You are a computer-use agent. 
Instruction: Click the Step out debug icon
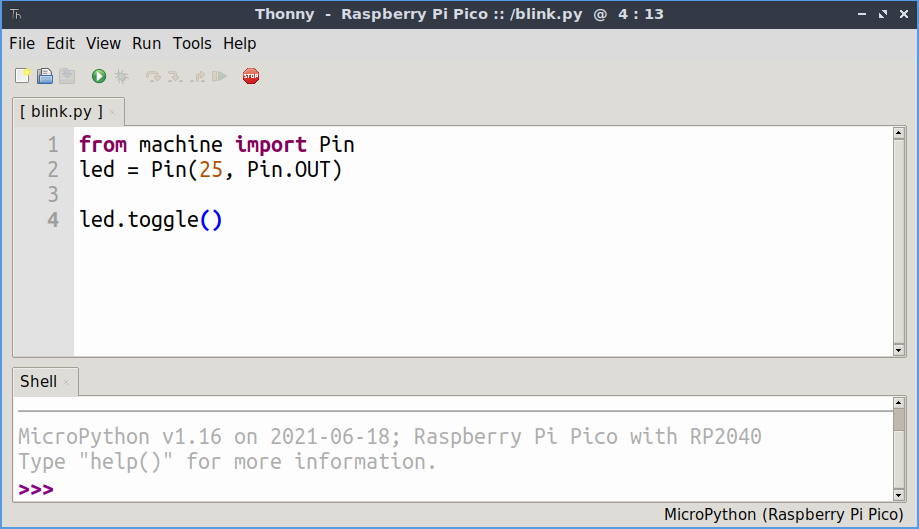(198, 76)
